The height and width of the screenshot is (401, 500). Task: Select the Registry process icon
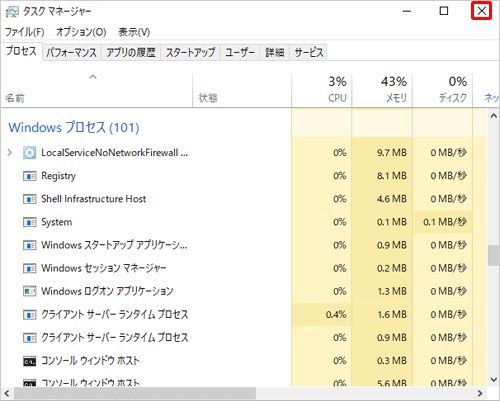tap(29, 176)
